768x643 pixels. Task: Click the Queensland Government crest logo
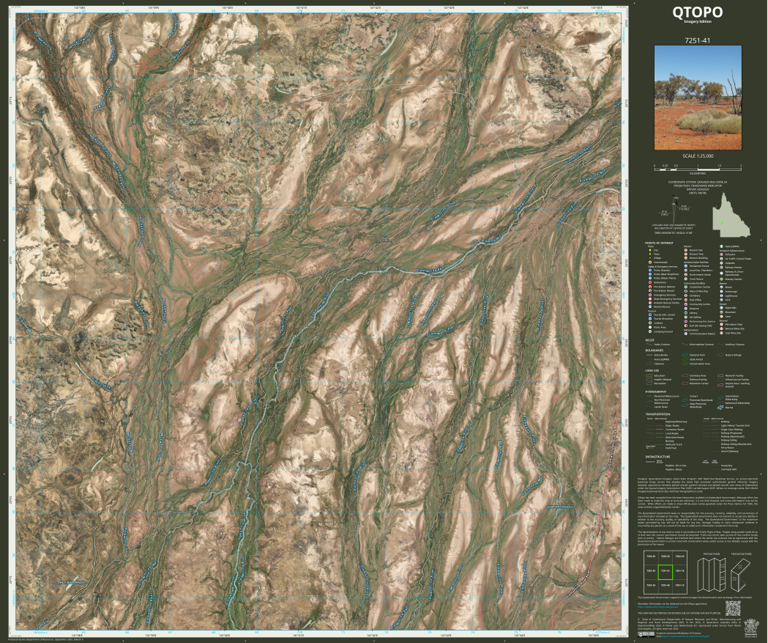tap(751, 628)
